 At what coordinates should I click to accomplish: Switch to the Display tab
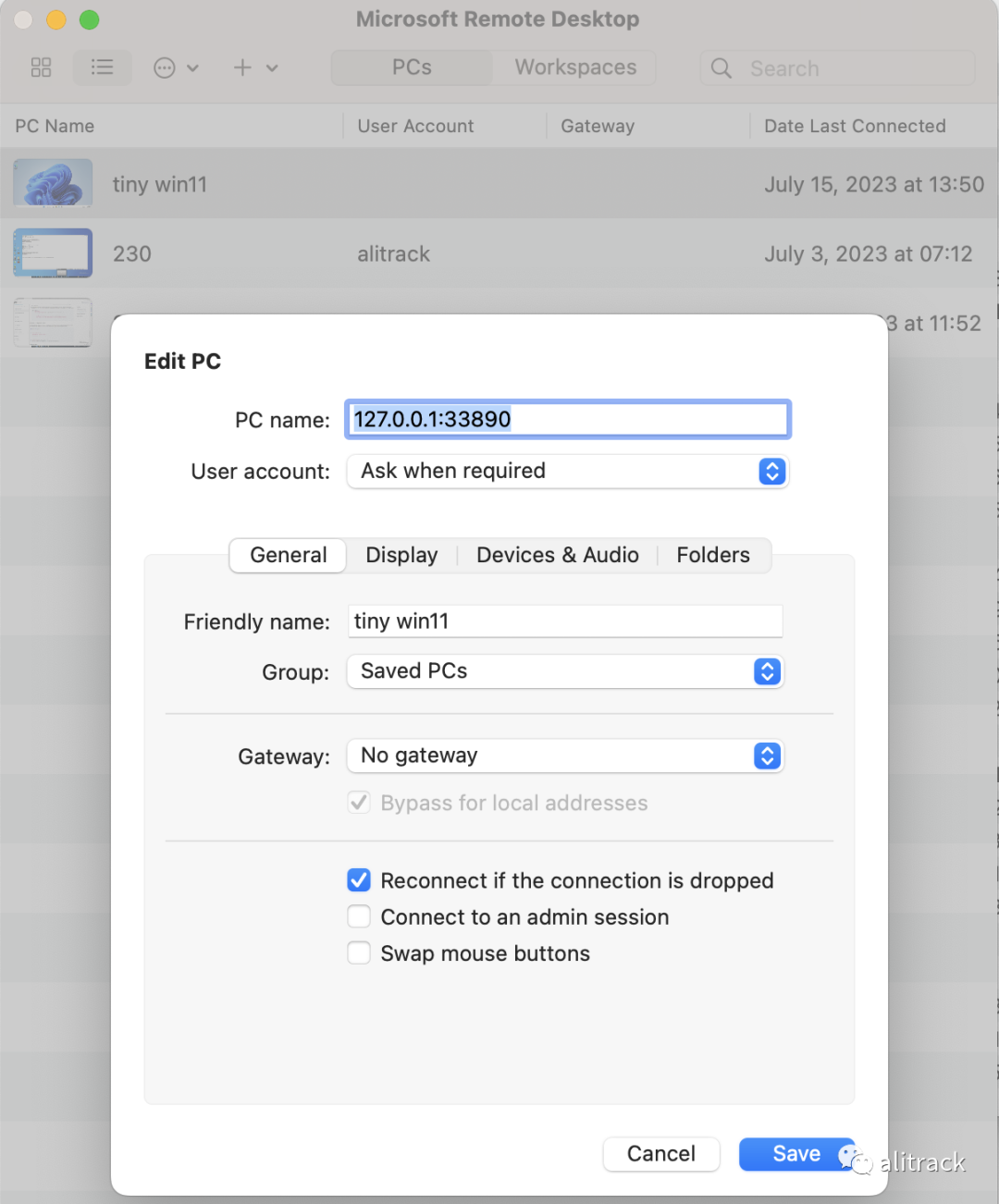coord(401,555)
